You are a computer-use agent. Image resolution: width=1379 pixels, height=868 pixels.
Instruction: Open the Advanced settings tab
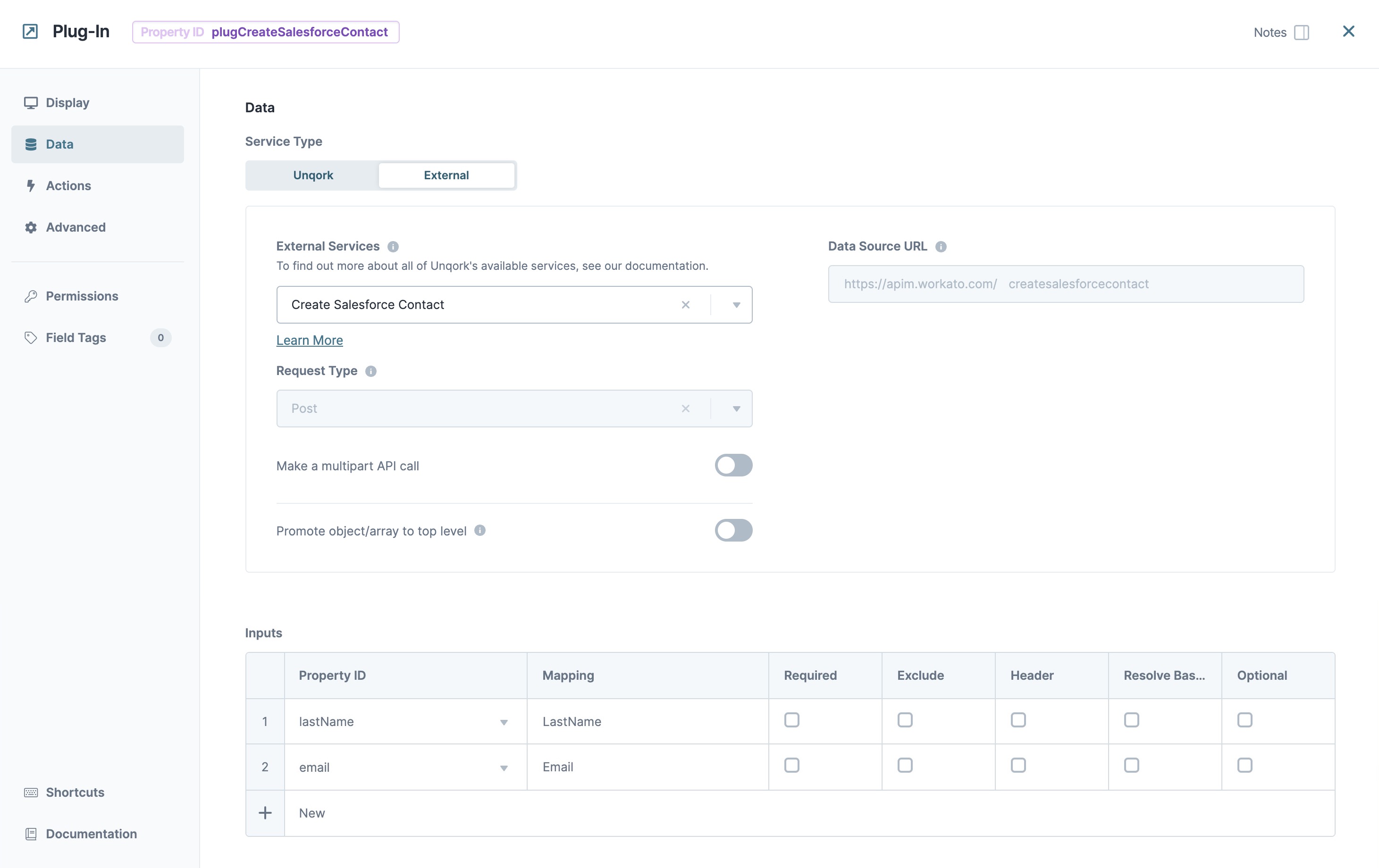97,227
